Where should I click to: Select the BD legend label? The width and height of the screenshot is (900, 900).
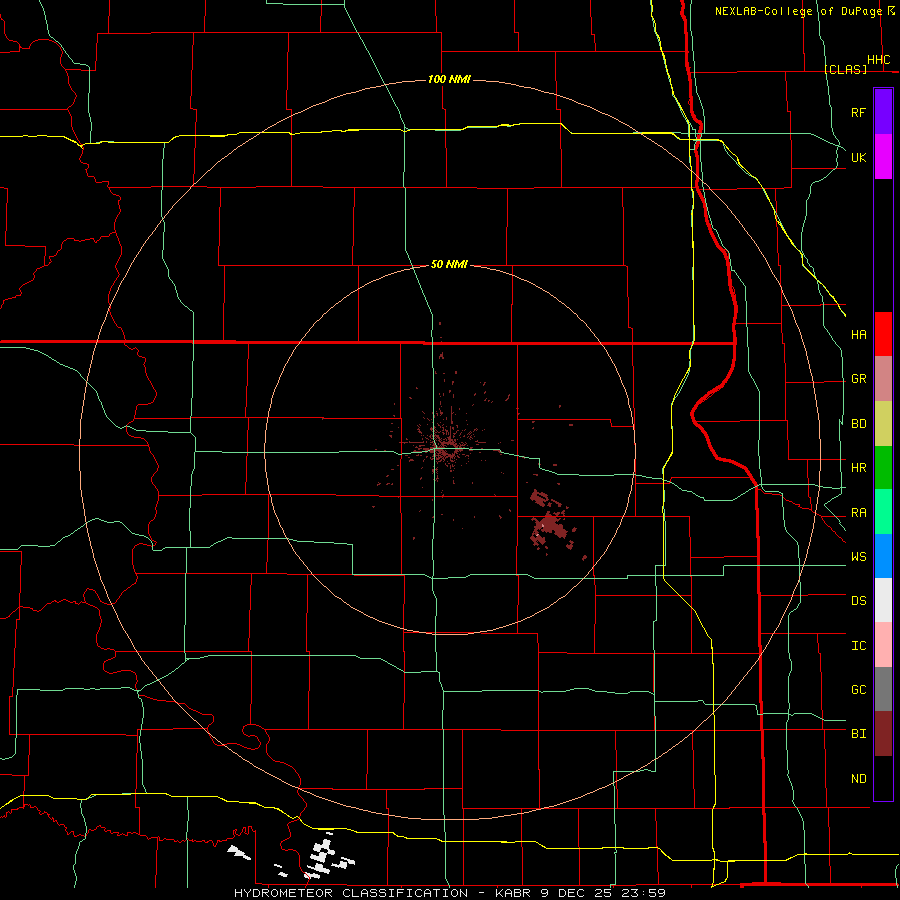tap(858, 424)
